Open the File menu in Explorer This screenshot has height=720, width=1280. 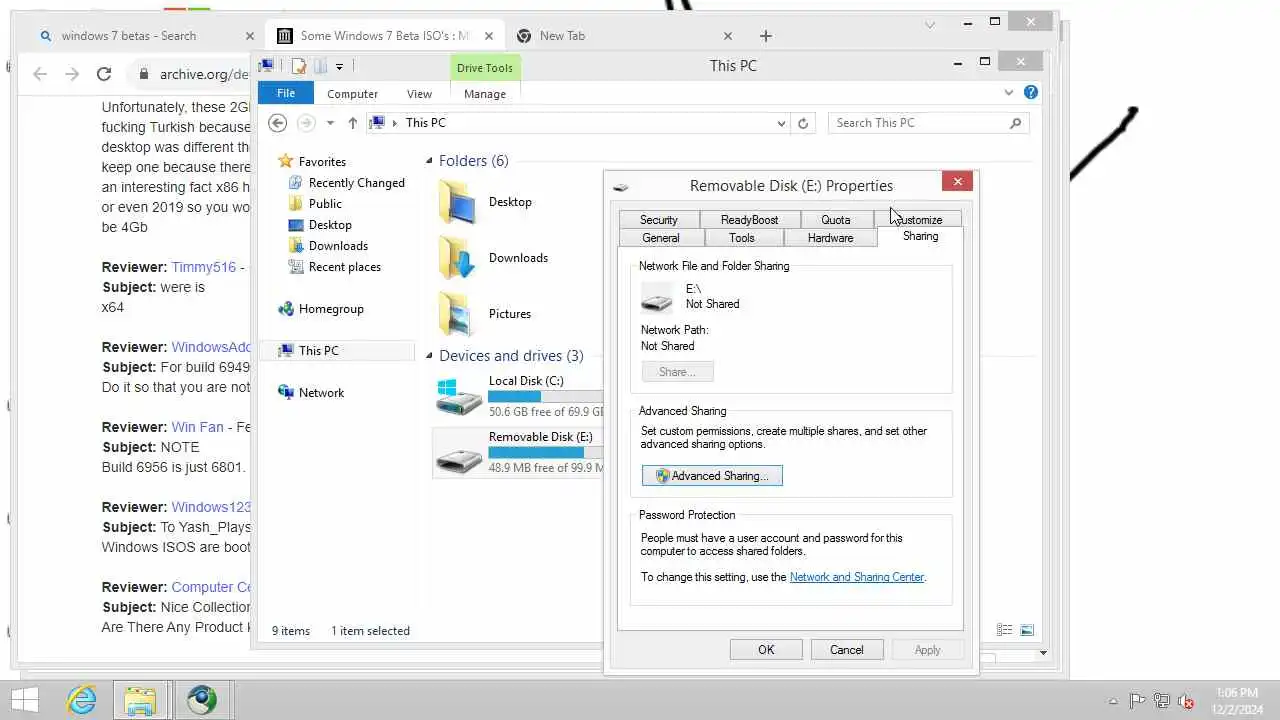(286, 93)
